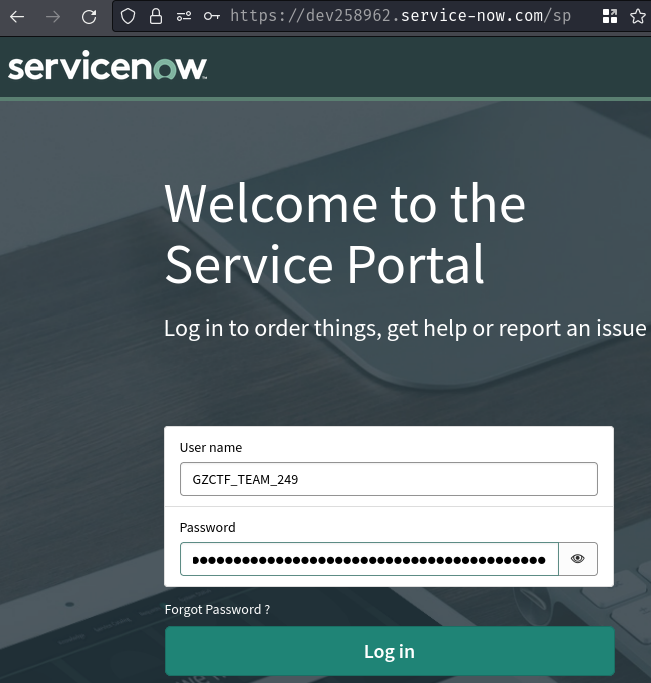Image resolution: width=651 pixels, height=683 pixels.
Task: Click the Forgot Password ? link
Action: pyautogui.click(x=217, y=609)
